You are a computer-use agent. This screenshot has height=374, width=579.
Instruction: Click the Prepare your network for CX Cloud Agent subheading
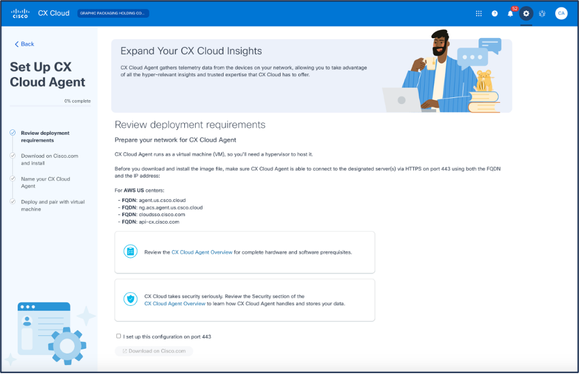coord(175,140)
